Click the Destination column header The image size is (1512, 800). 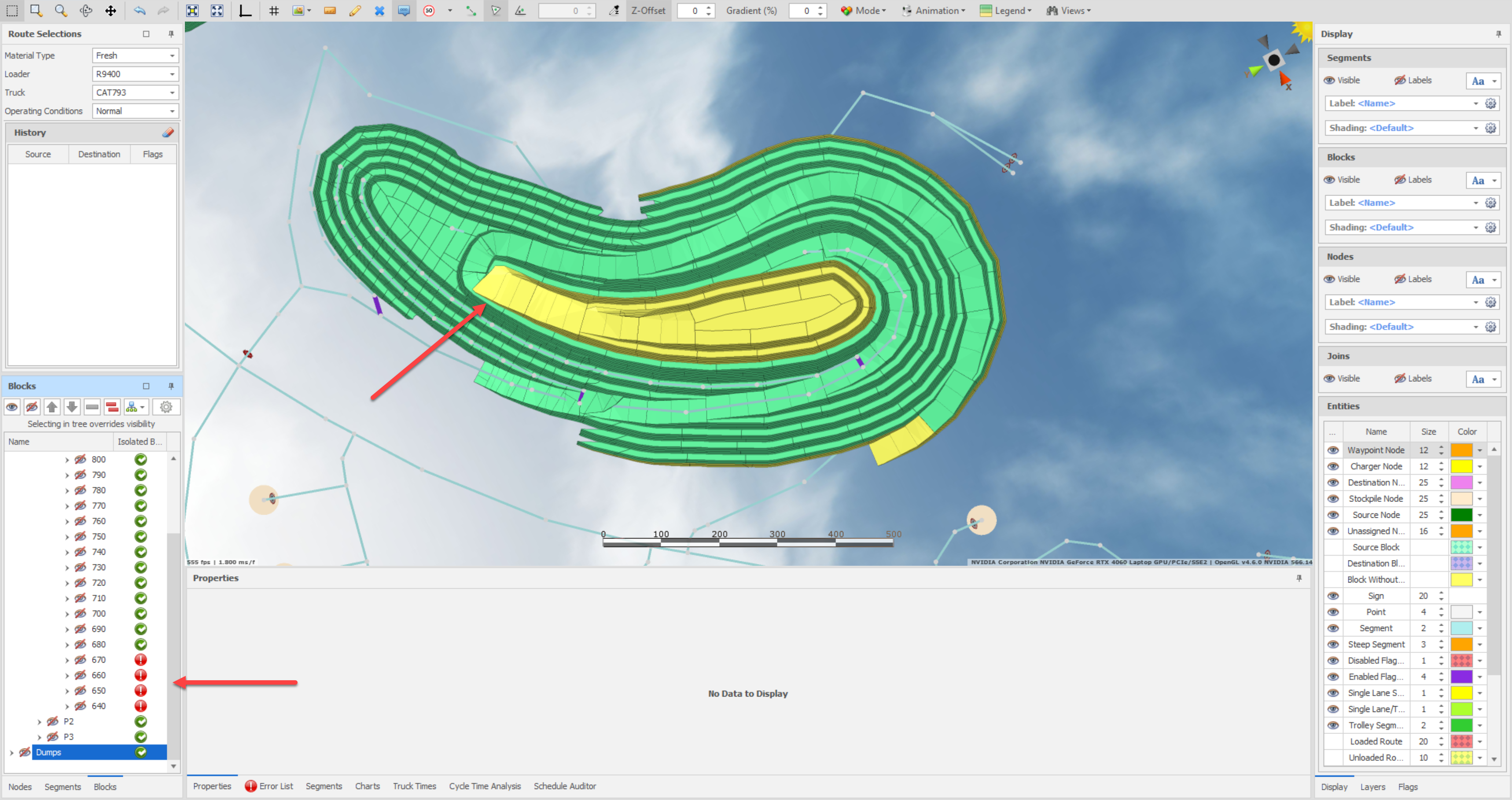coord(99,155)
